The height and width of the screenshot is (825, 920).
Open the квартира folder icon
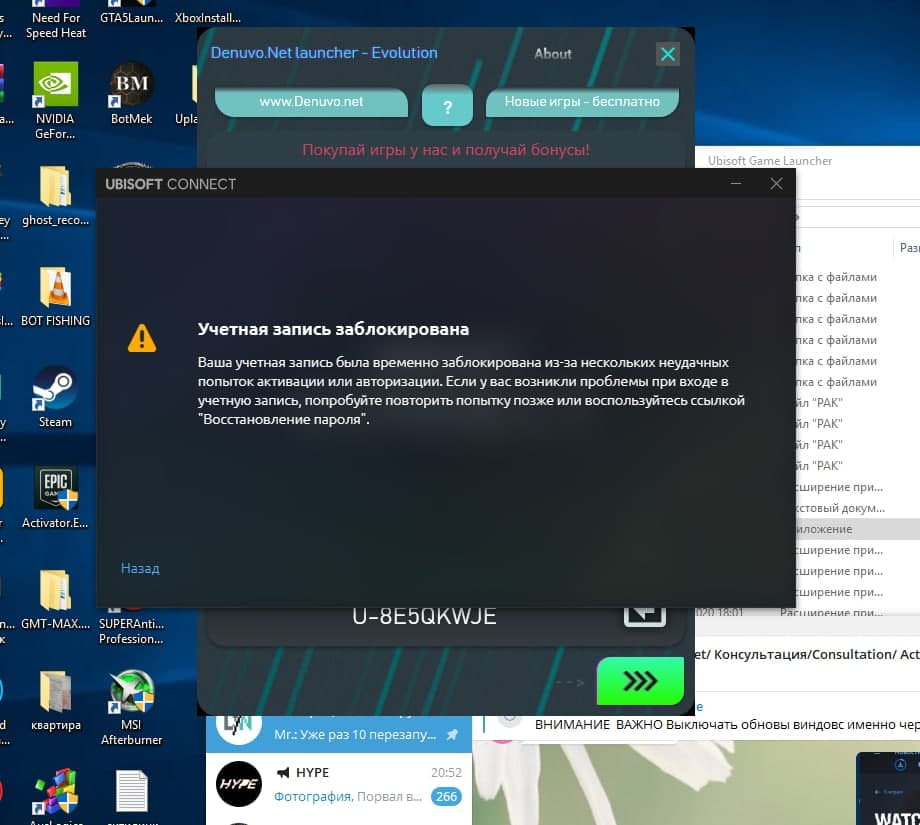click(55, 693)
